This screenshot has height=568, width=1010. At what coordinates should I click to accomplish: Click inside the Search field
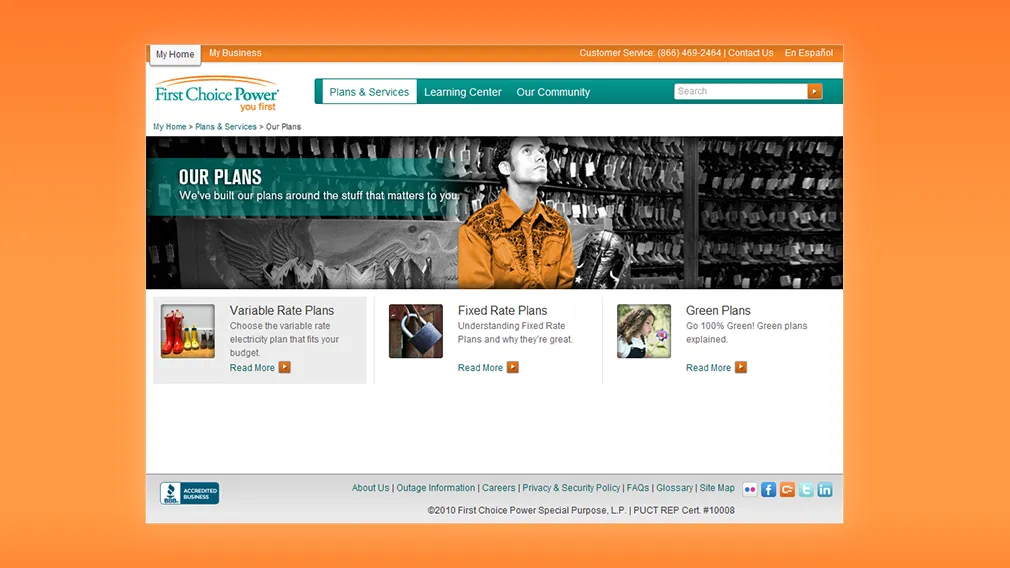pyautogui.click(x=741, y=91)
